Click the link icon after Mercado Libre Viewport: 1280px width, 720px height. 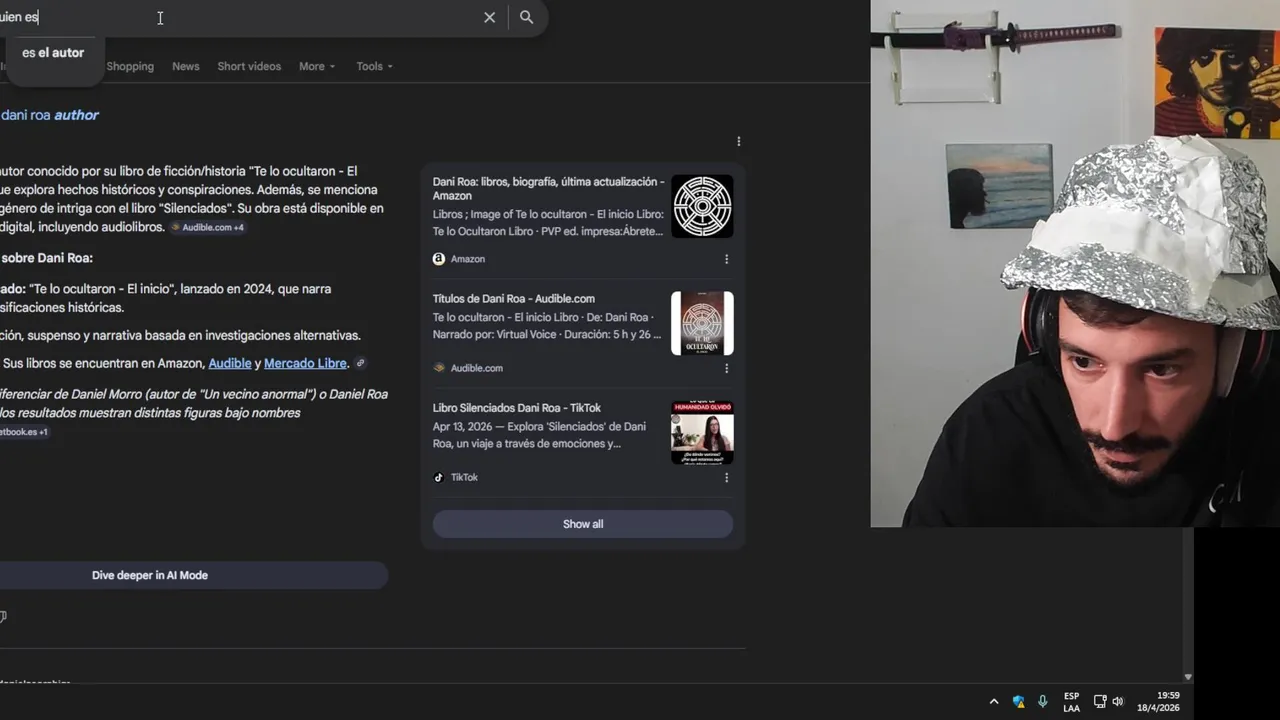(361, 364)
